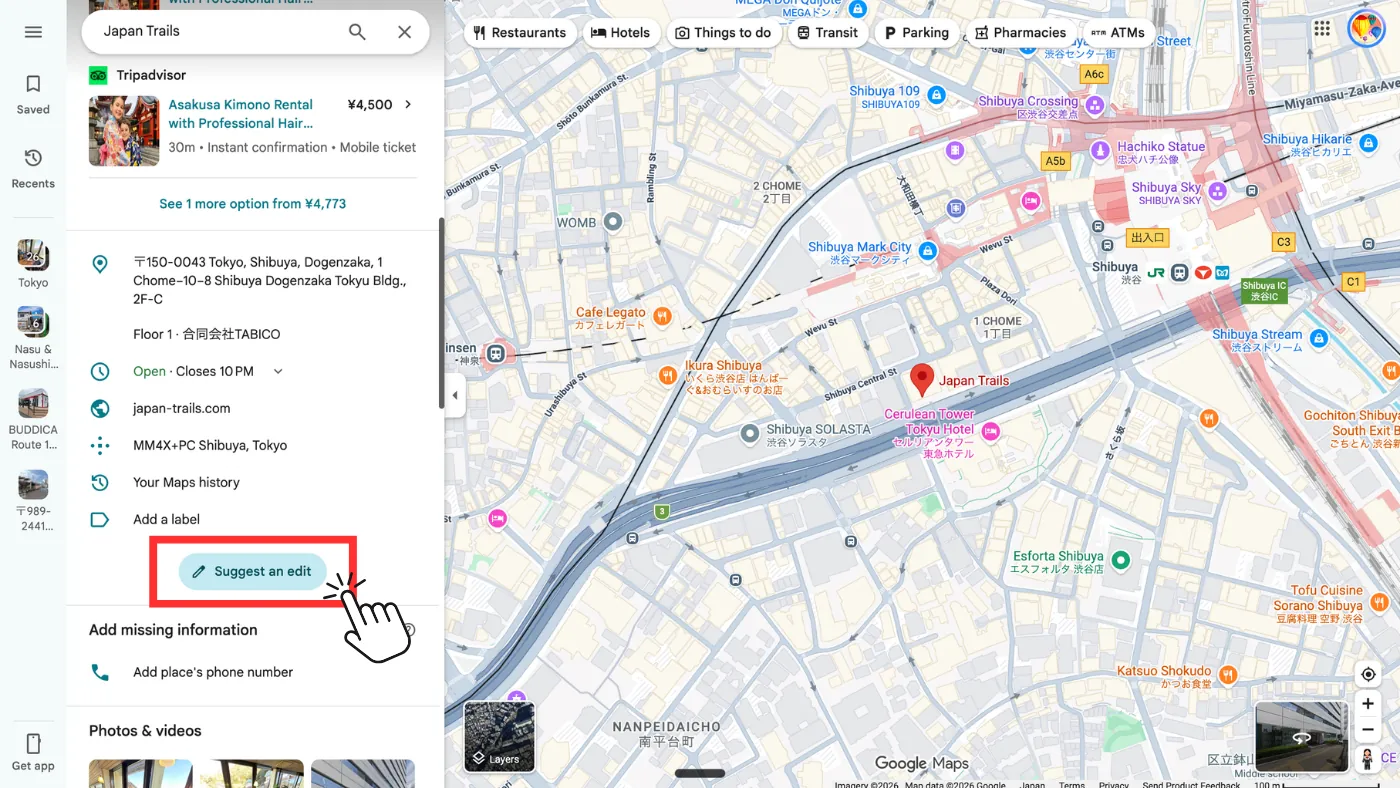Click the ¥4,500 price arrow
Viewport: 1400px width, 788px height.
tap(407, 104)
